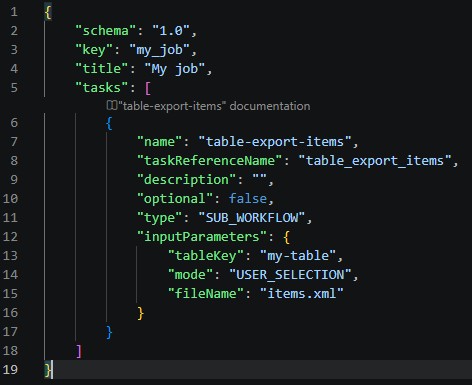Screen dimensions: 472x385
Task: Click the pink opening square bracket
Action: pyautogui.click(x=148, y=88)
